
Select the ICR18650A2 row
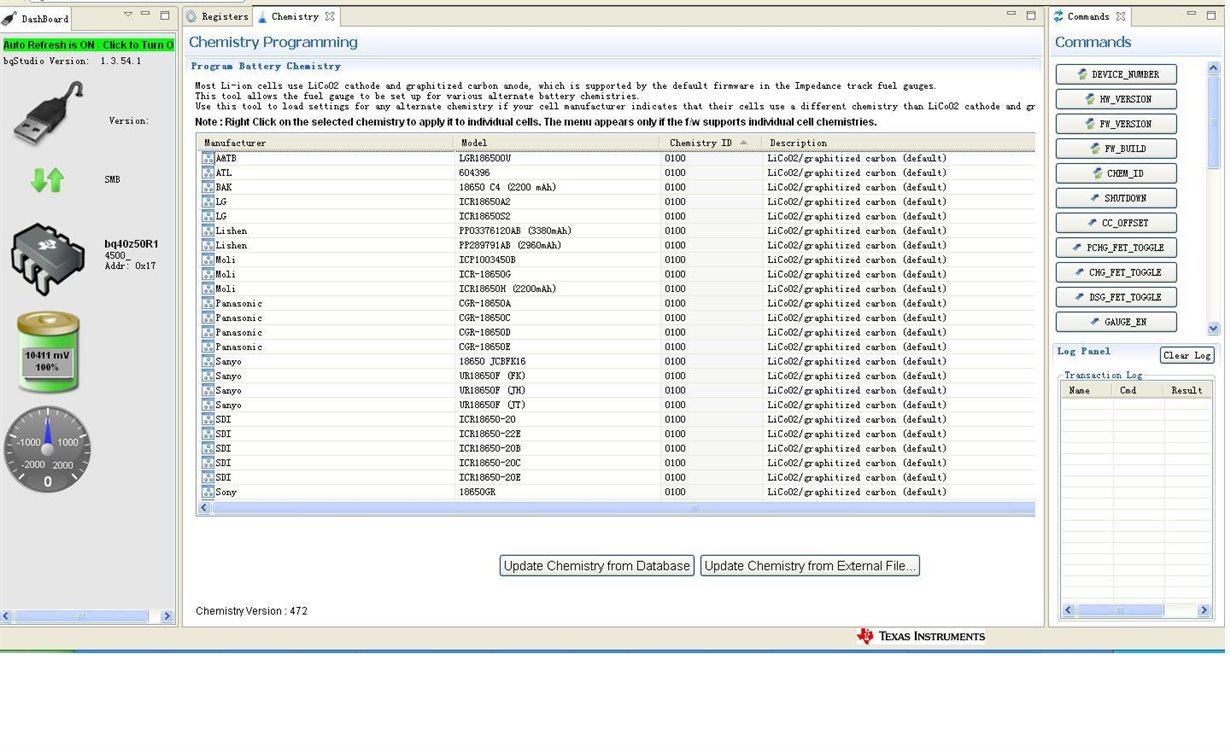tap(616, 202)
